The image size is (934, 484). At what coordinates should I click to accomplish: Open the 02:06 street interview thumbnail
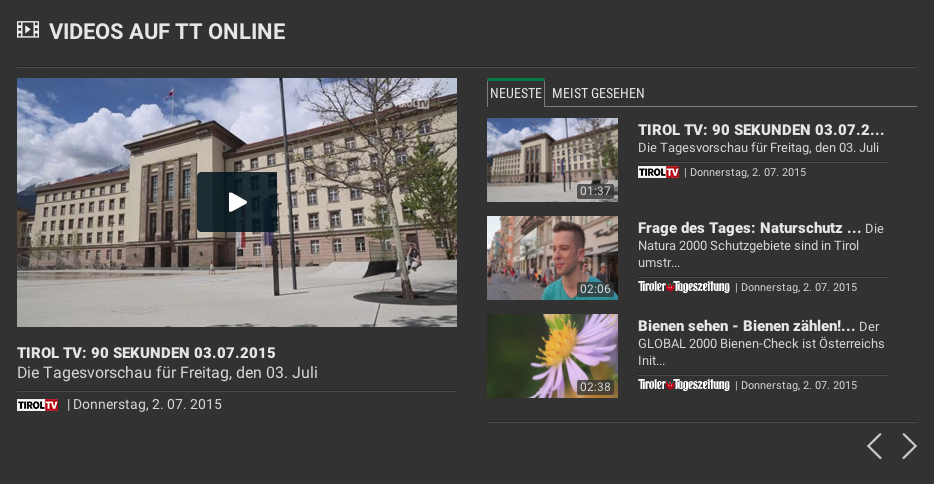point(552,258)
